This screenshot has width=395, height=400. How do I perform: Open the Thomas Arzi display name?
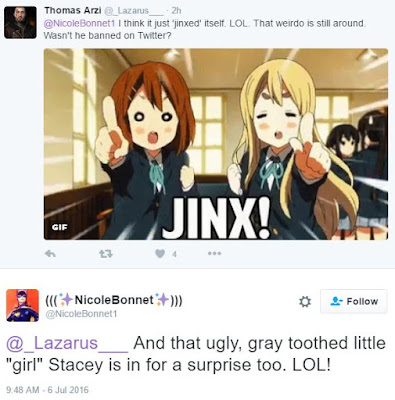[73, 10]
